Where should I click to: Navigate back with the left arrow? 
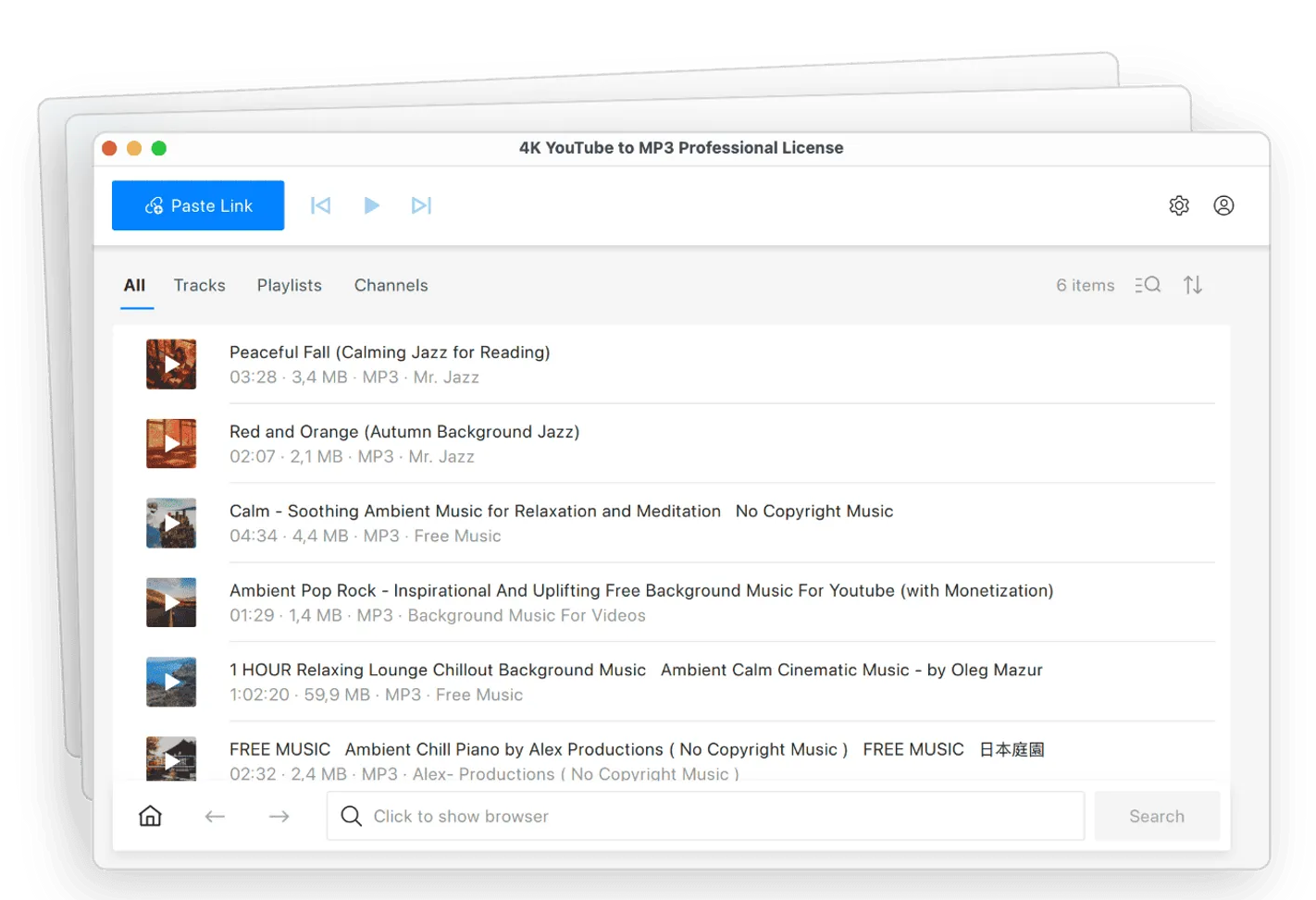pos(215,816)
